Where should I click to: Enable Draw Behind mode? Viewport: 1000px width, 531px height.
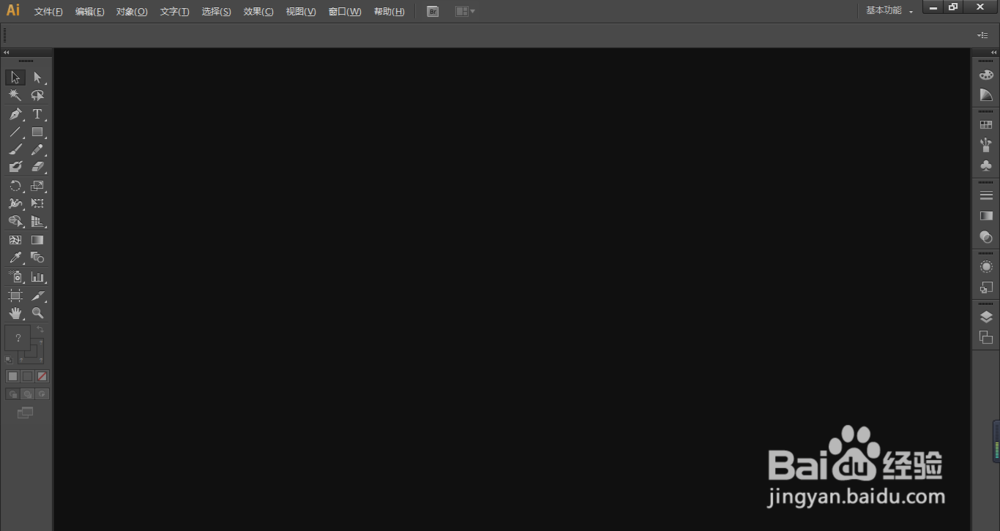[x=27, y=394]
